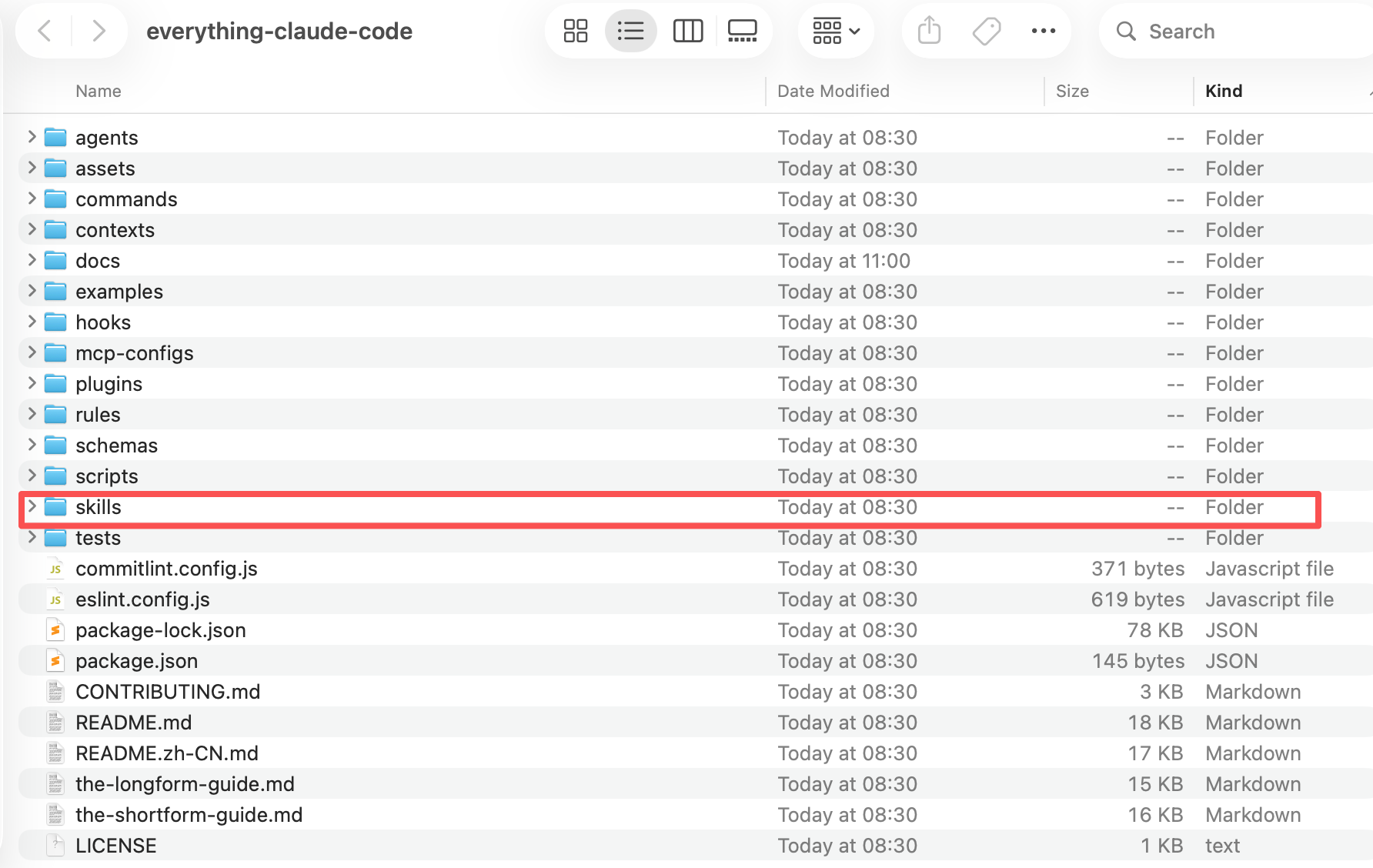Select the package.json file icon
The image size is (1373, 868).
click(x=55, y=661)
